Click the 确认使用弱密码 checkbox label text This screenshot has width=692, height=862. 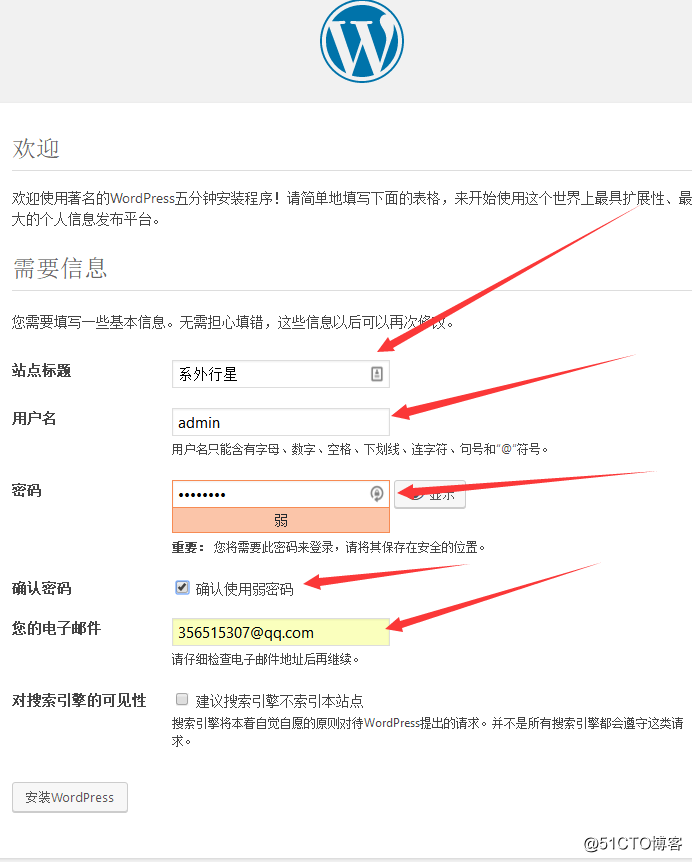click(245, 589)
